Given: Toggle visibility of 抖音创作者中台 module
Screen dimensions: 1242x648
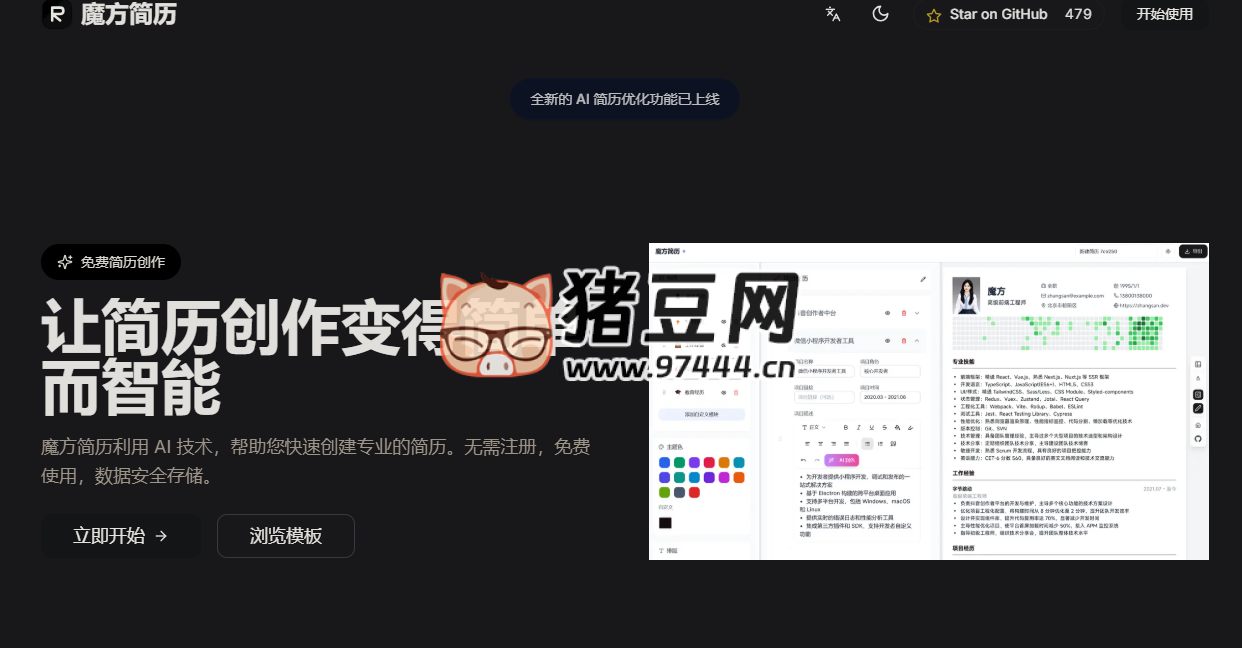Looking at the screenshot, I should (x=887, y=313).
